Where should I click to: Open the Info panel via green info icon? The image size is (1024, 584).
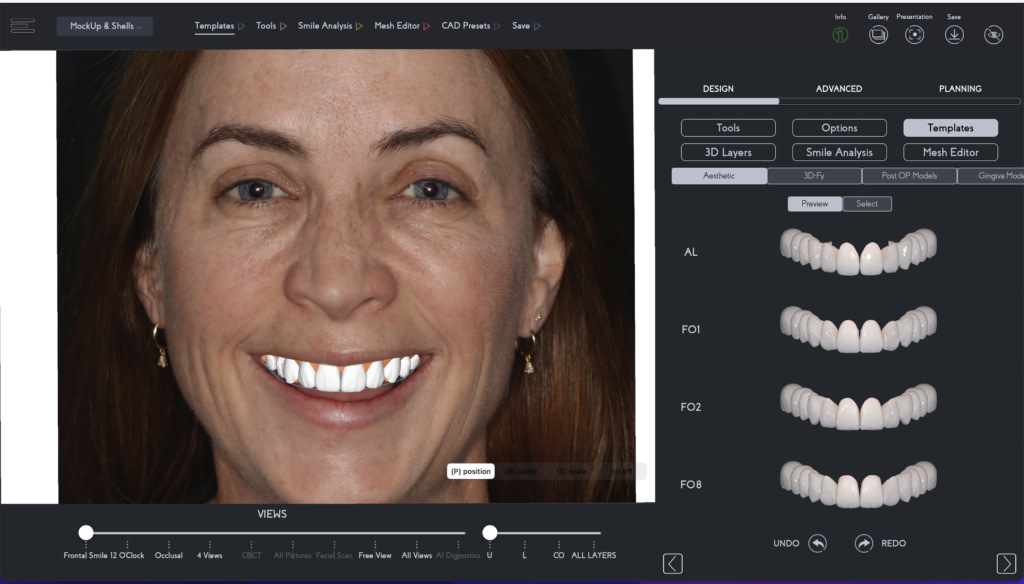point(840,33)
